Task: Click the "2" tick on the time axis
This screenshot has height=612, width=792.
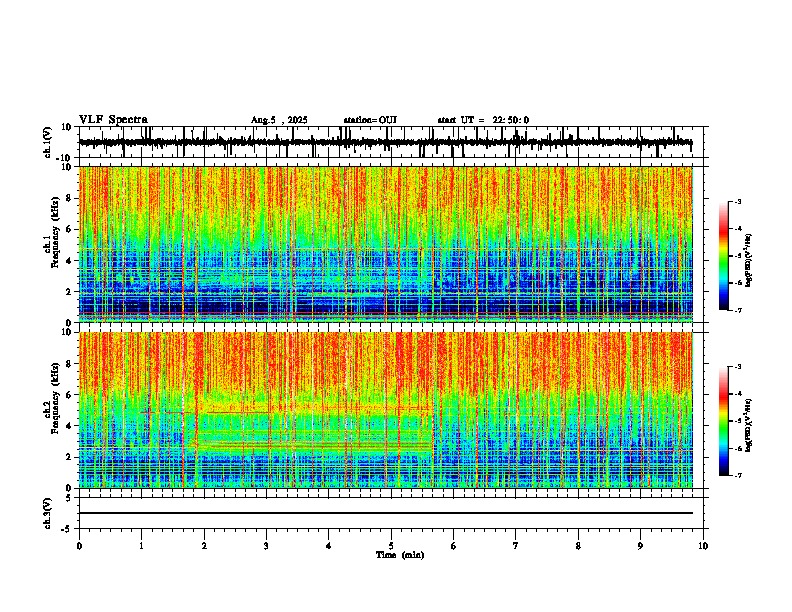Action: pyautogui.click(x=204, y=546)
